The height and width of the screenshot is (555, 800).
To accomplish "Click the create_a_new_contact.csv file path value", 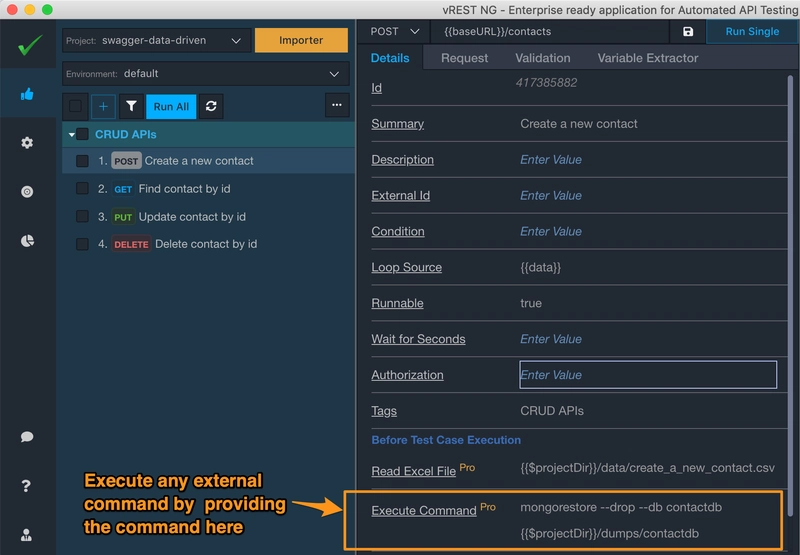I will coord(647,468).
